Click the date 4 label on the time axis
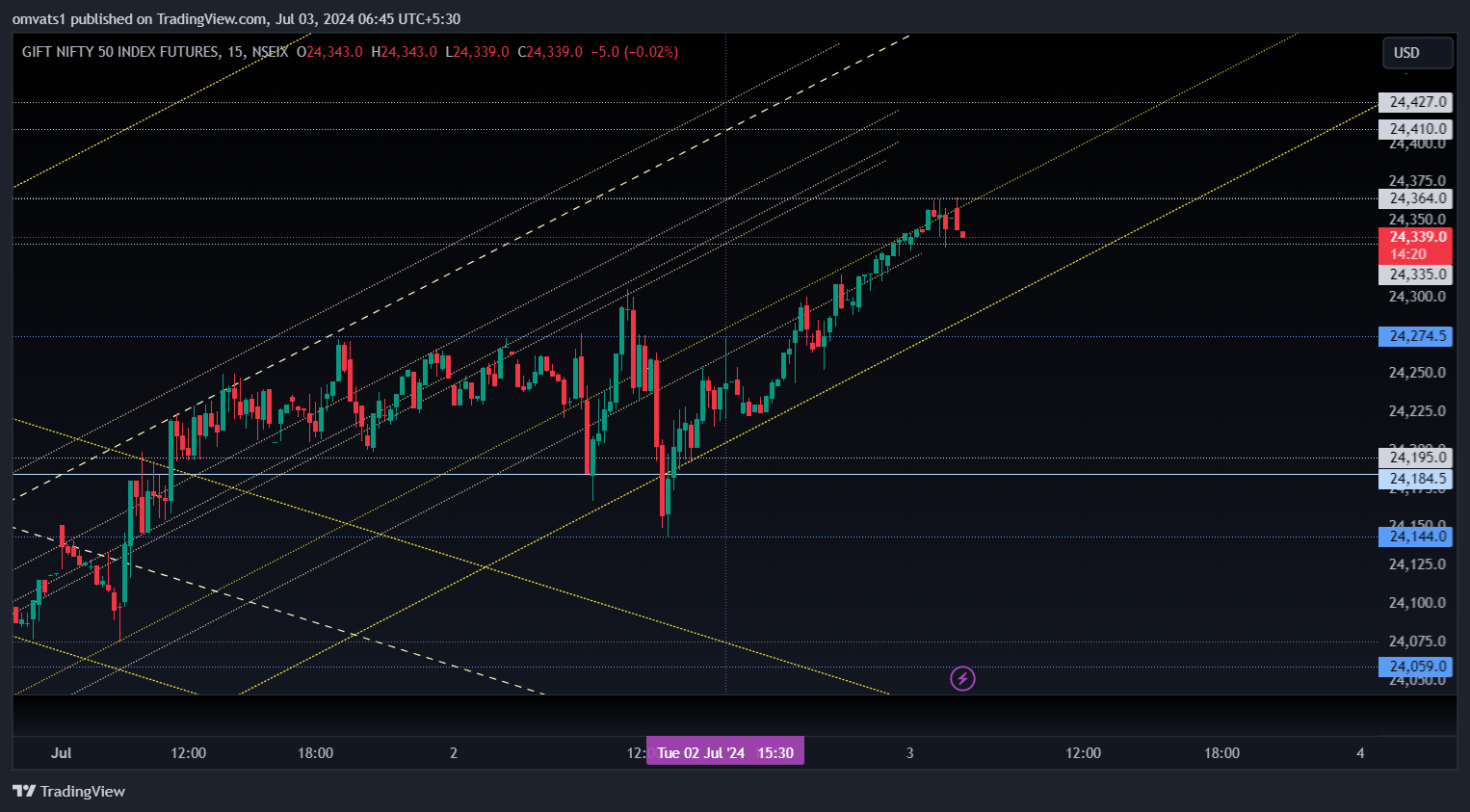 pyautogui.click(x=1360, y=753)
